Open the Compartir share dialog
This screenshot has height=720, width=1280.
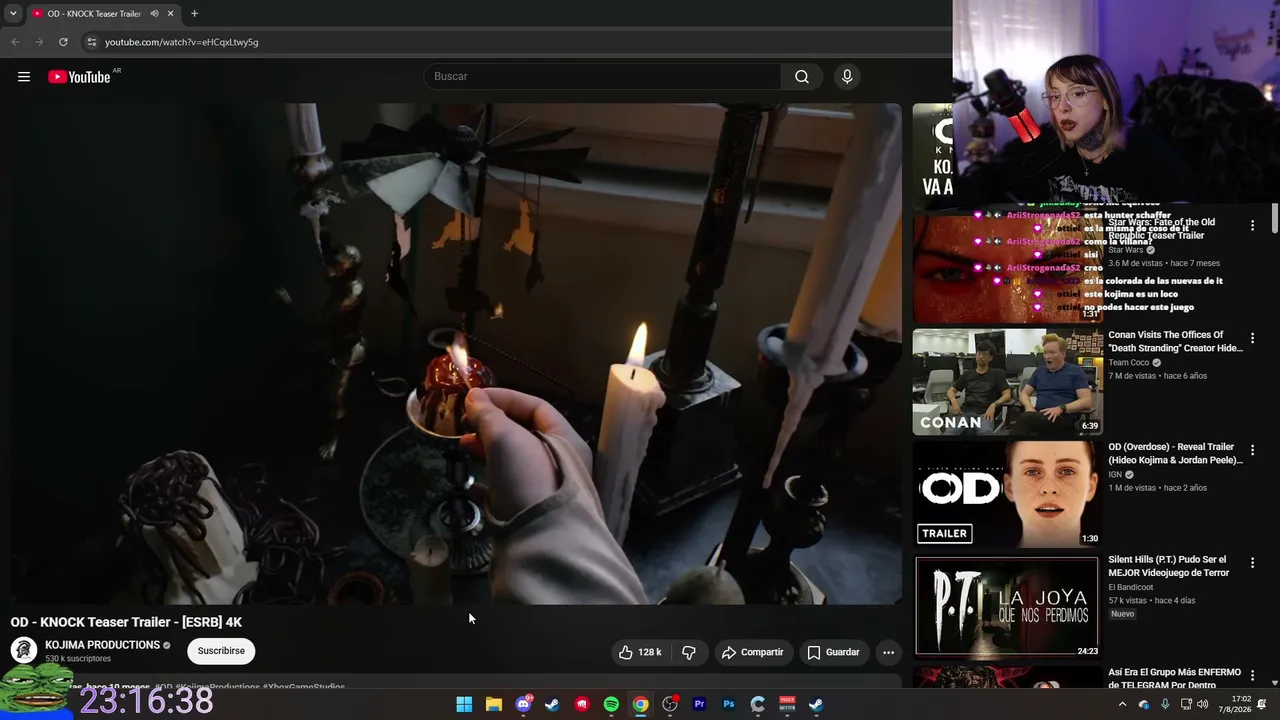click(x=753, y=652)
